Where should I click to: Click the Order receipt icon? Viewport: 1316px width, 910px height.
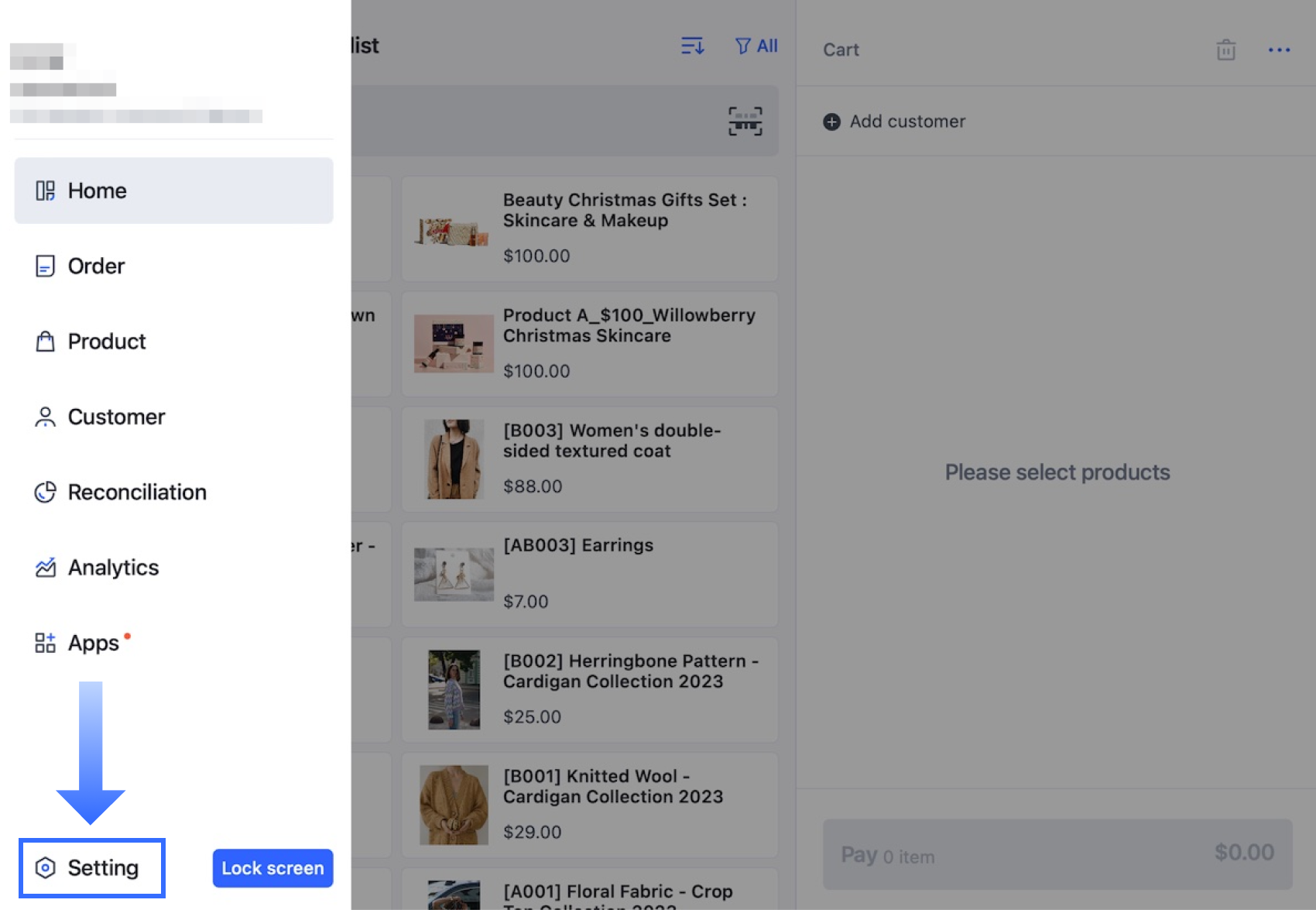[45, 266]
